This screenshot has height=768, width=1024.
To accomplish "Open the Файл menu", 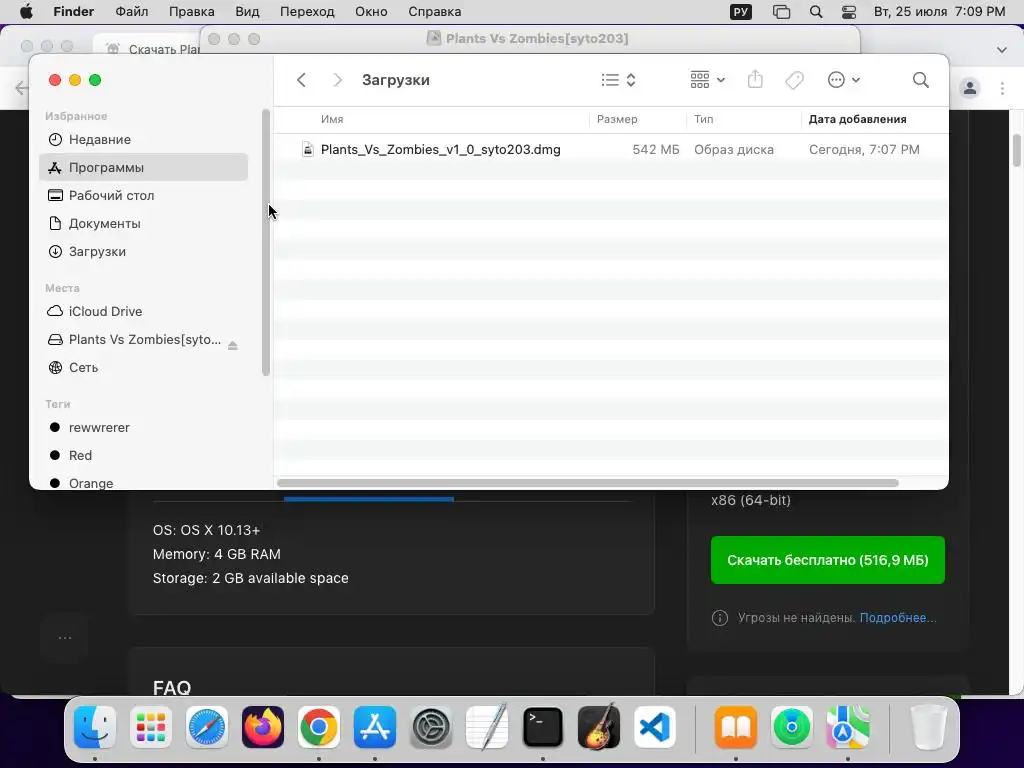I will click(x=132, y=12).
